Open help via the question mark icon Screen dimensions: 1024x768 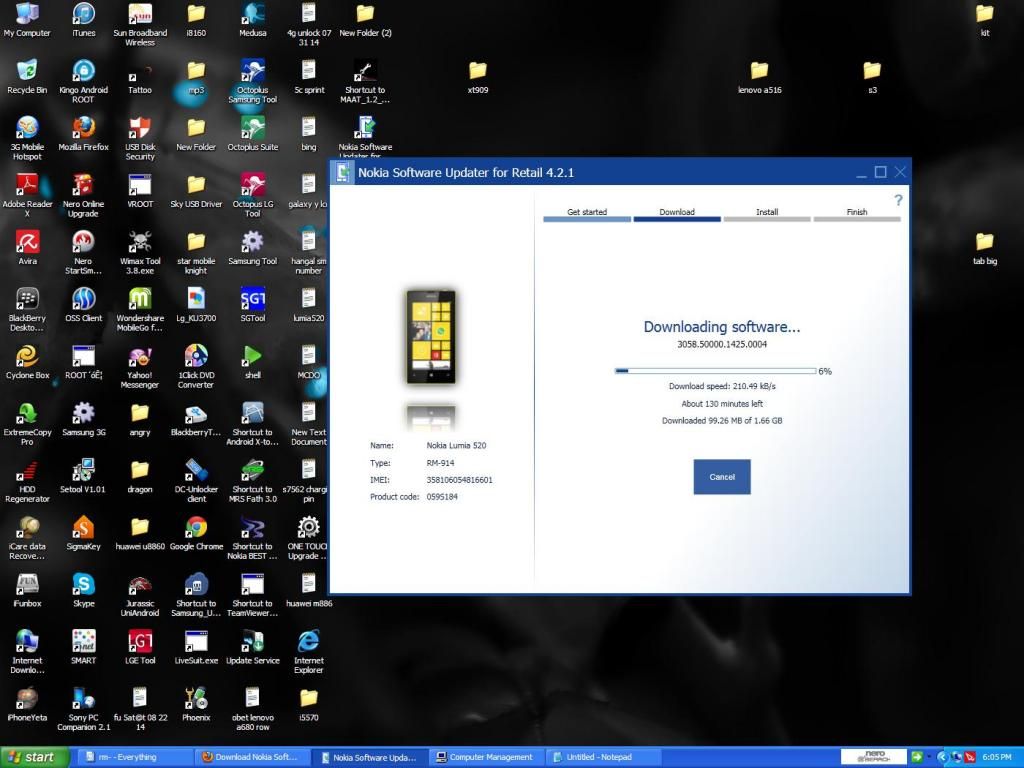point(898,200)
